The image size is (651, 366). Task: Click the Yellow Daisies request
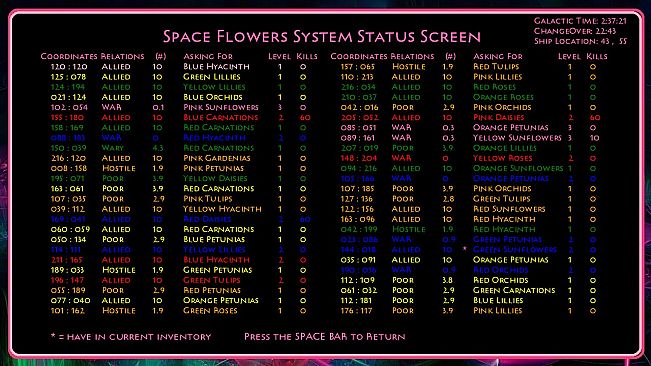[x=215, y=178]
